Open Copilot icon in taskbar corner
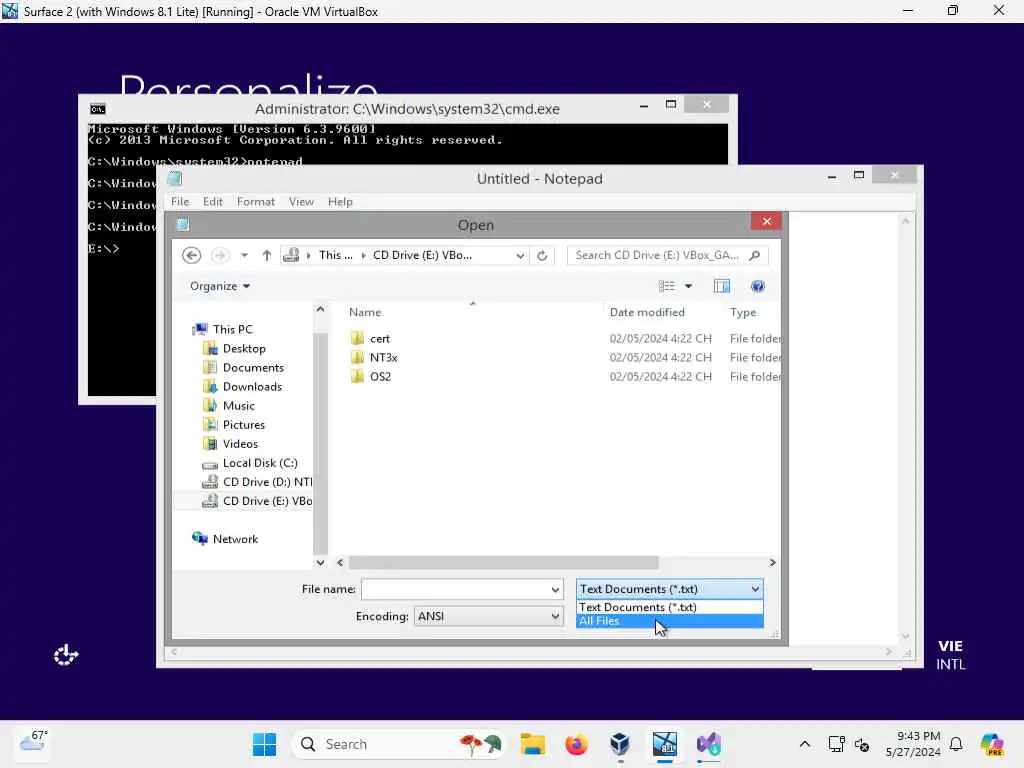This screenshot has width=1024, height=768. 992,744
